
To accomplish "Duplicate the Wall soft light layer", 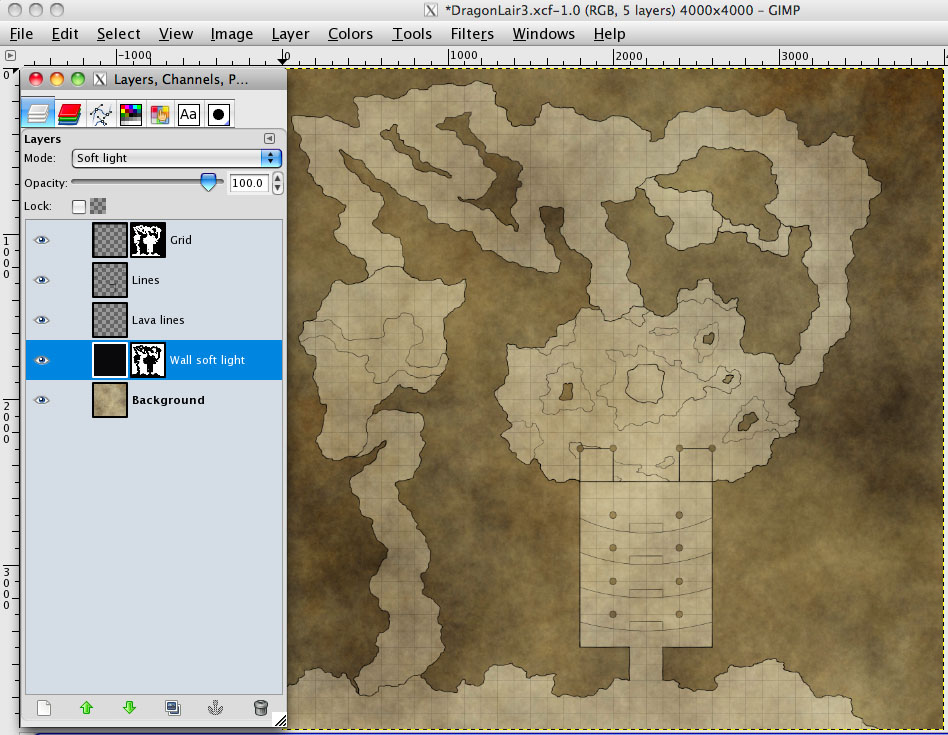I will (172, 708).
